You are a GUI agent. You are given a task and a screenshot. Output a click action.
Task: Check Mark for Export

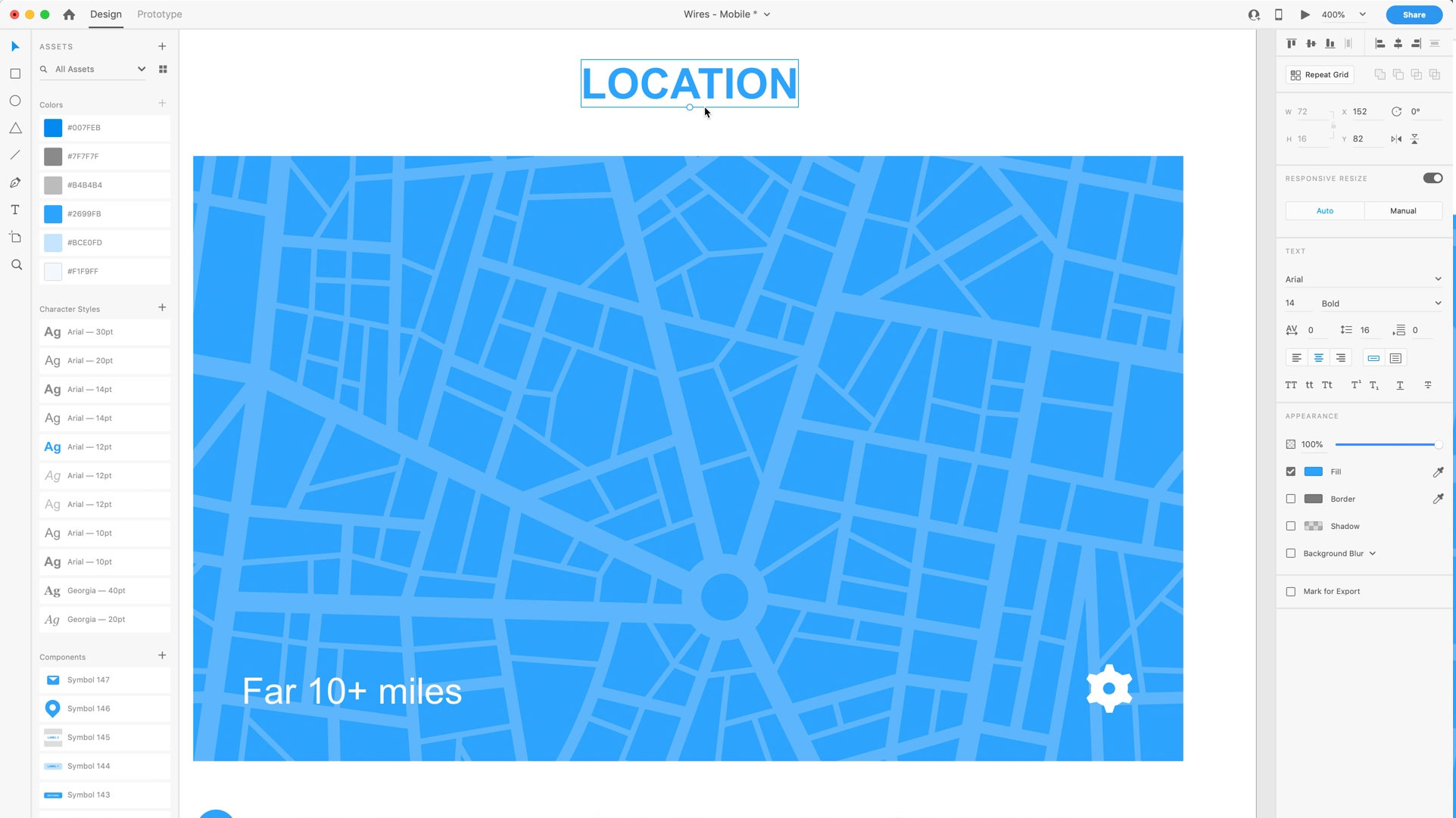[x=1291, y=592]
